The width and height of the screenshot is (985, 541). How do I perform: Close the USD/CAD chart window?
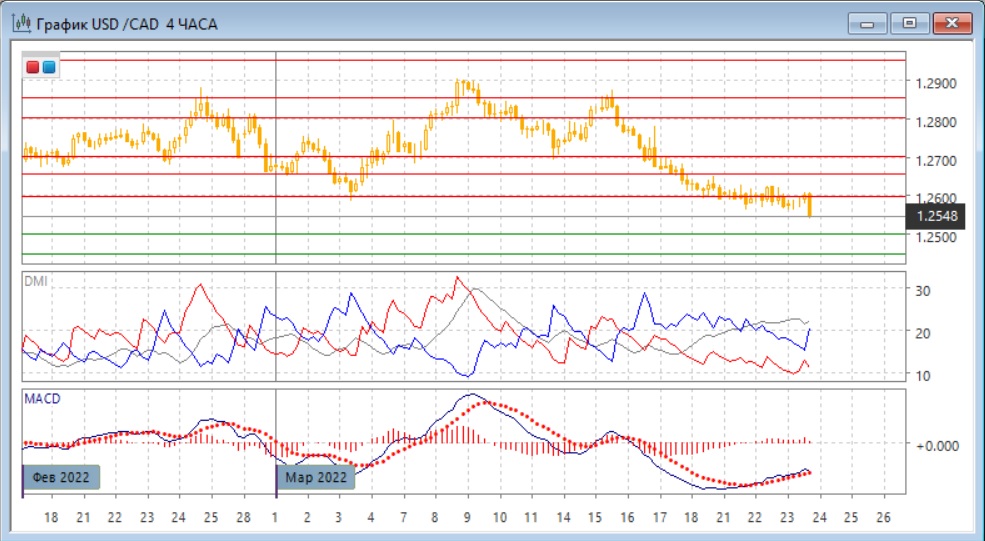point(951,22)
